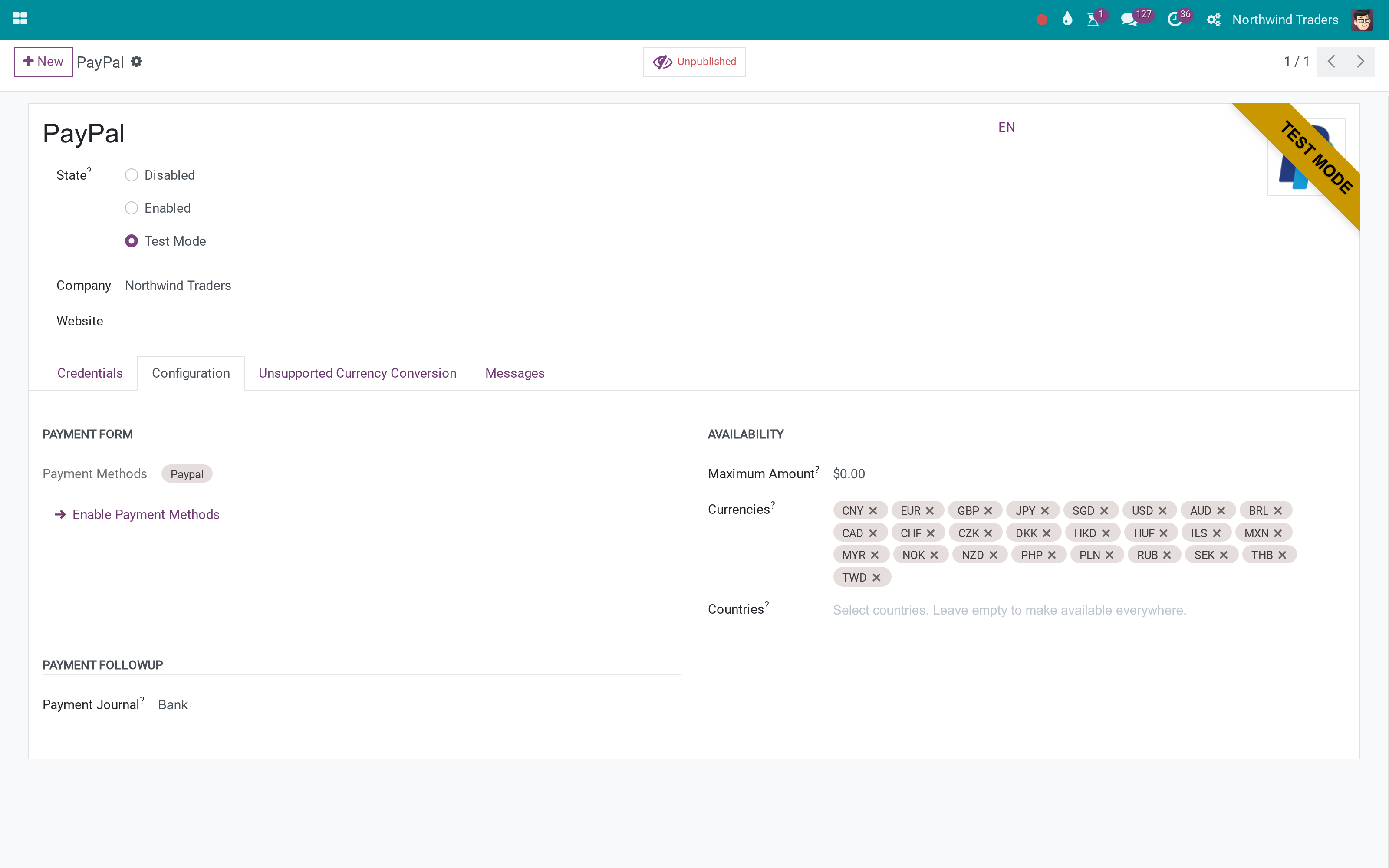Click the Currencies help question mark
1389x868 pixels.
point(773,505)
